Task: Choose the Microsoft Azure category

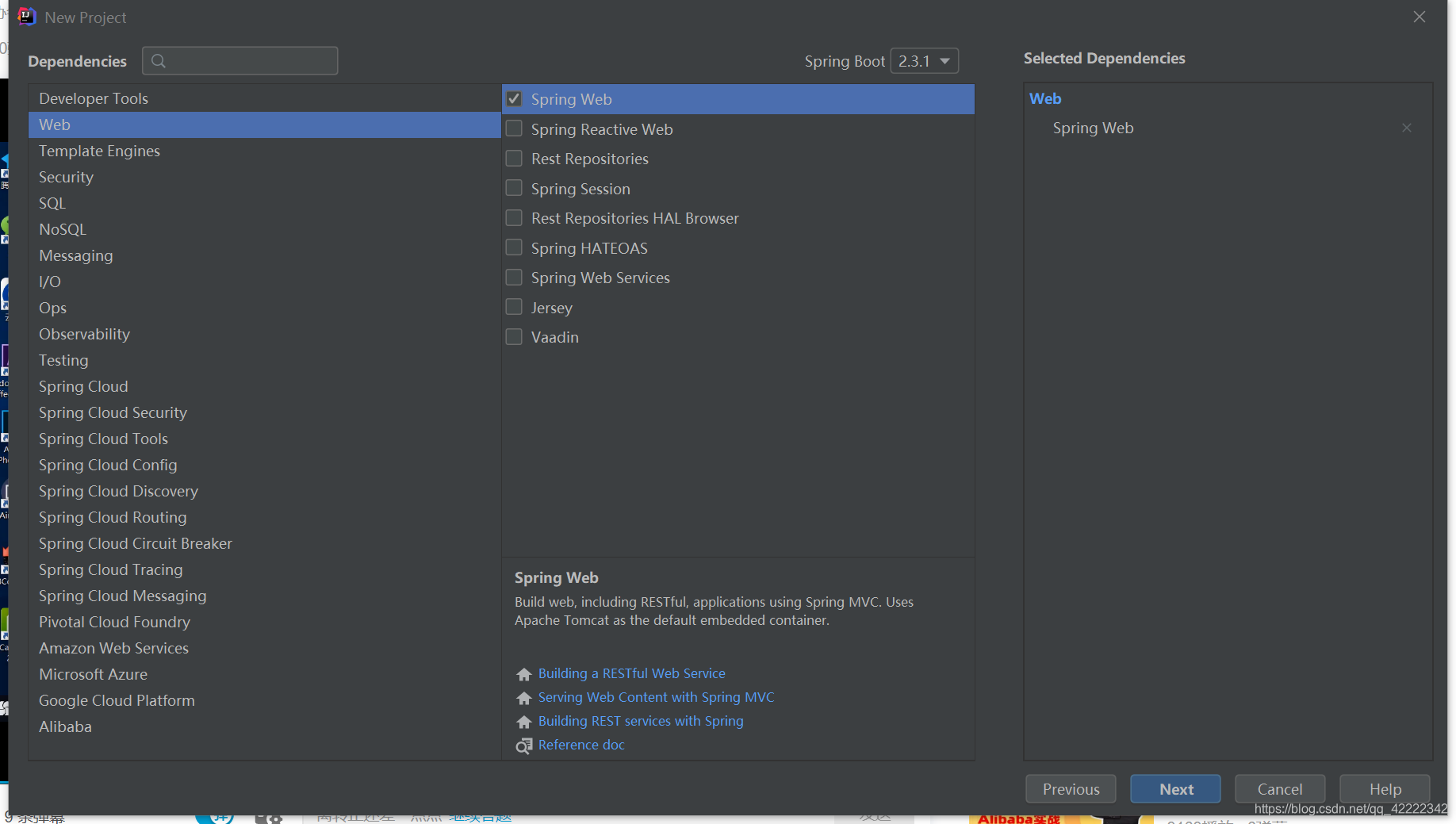Action: 265,674
